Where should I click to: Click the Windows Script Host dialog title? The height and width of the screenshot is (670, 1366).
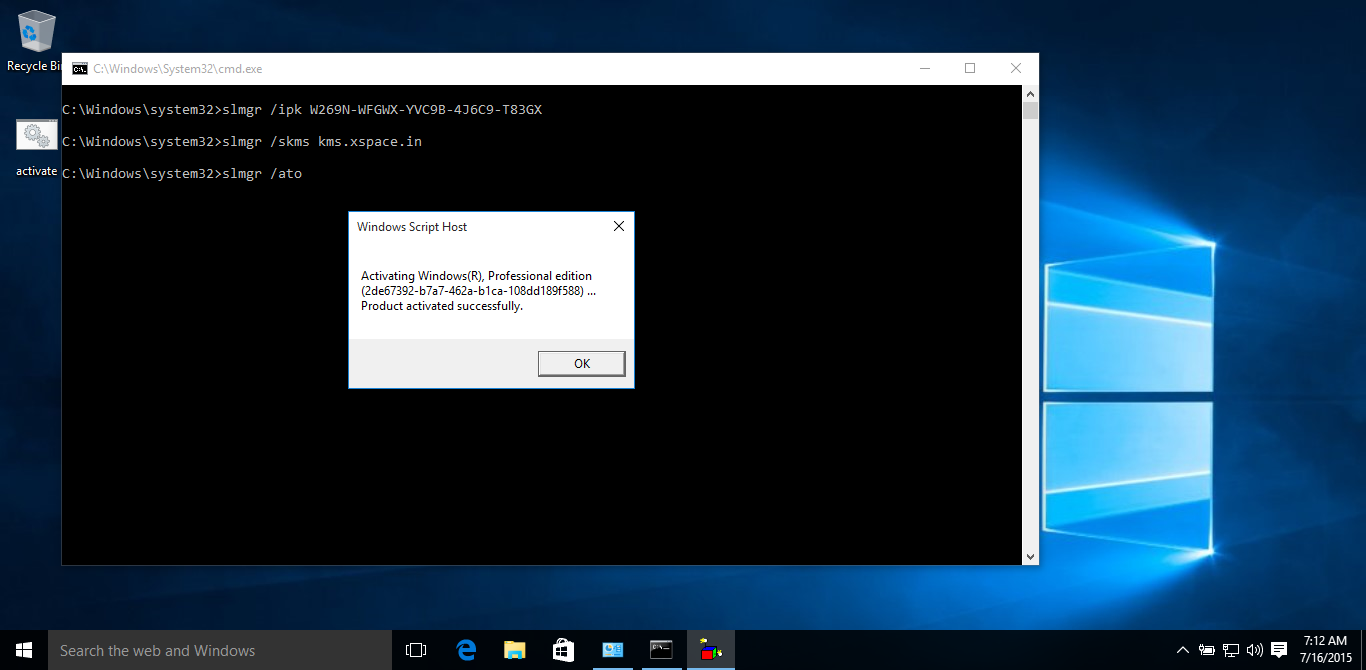click(412, 227)
